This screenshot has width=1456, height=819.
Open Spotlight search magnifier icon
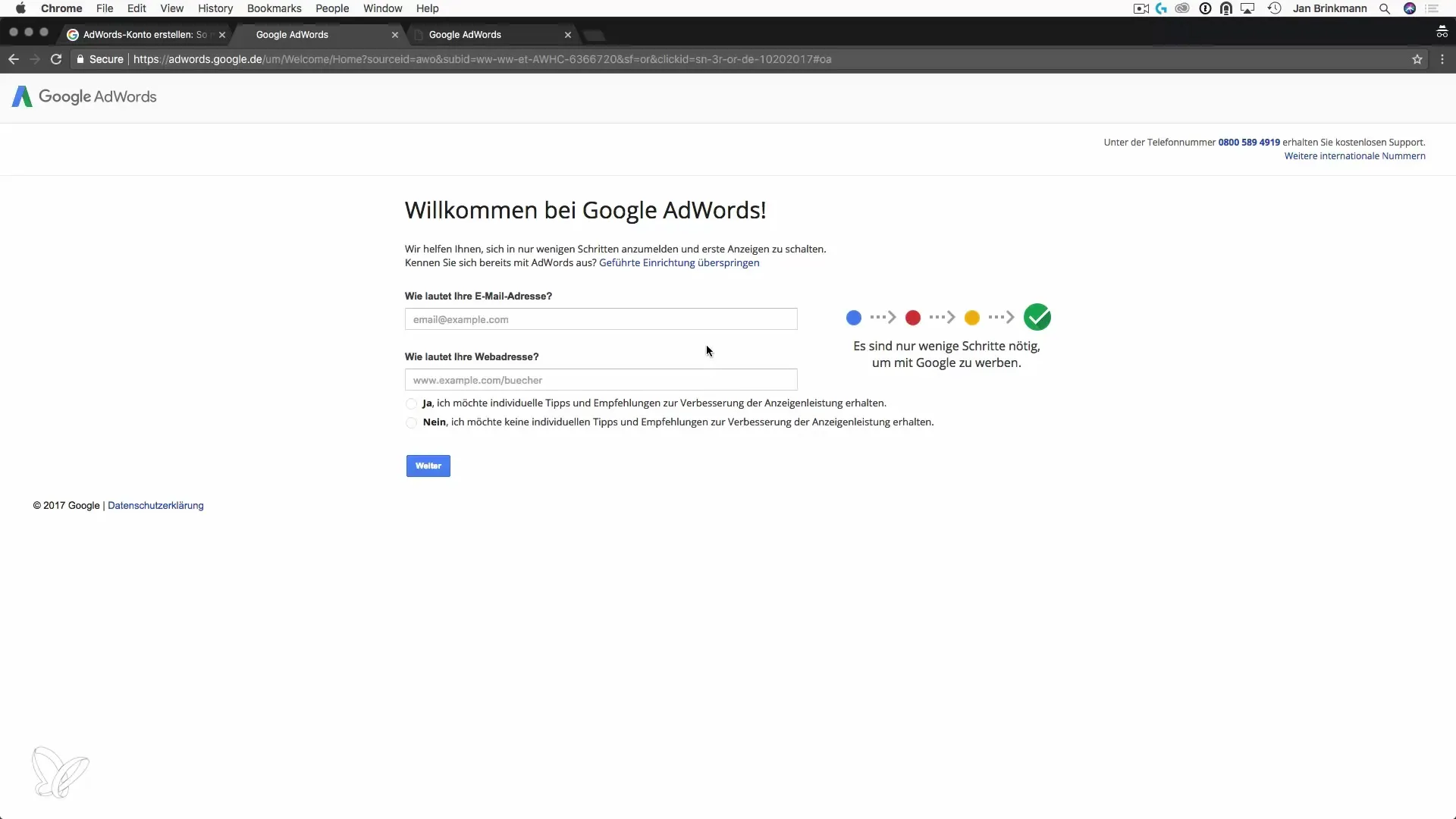point(1385,8)
